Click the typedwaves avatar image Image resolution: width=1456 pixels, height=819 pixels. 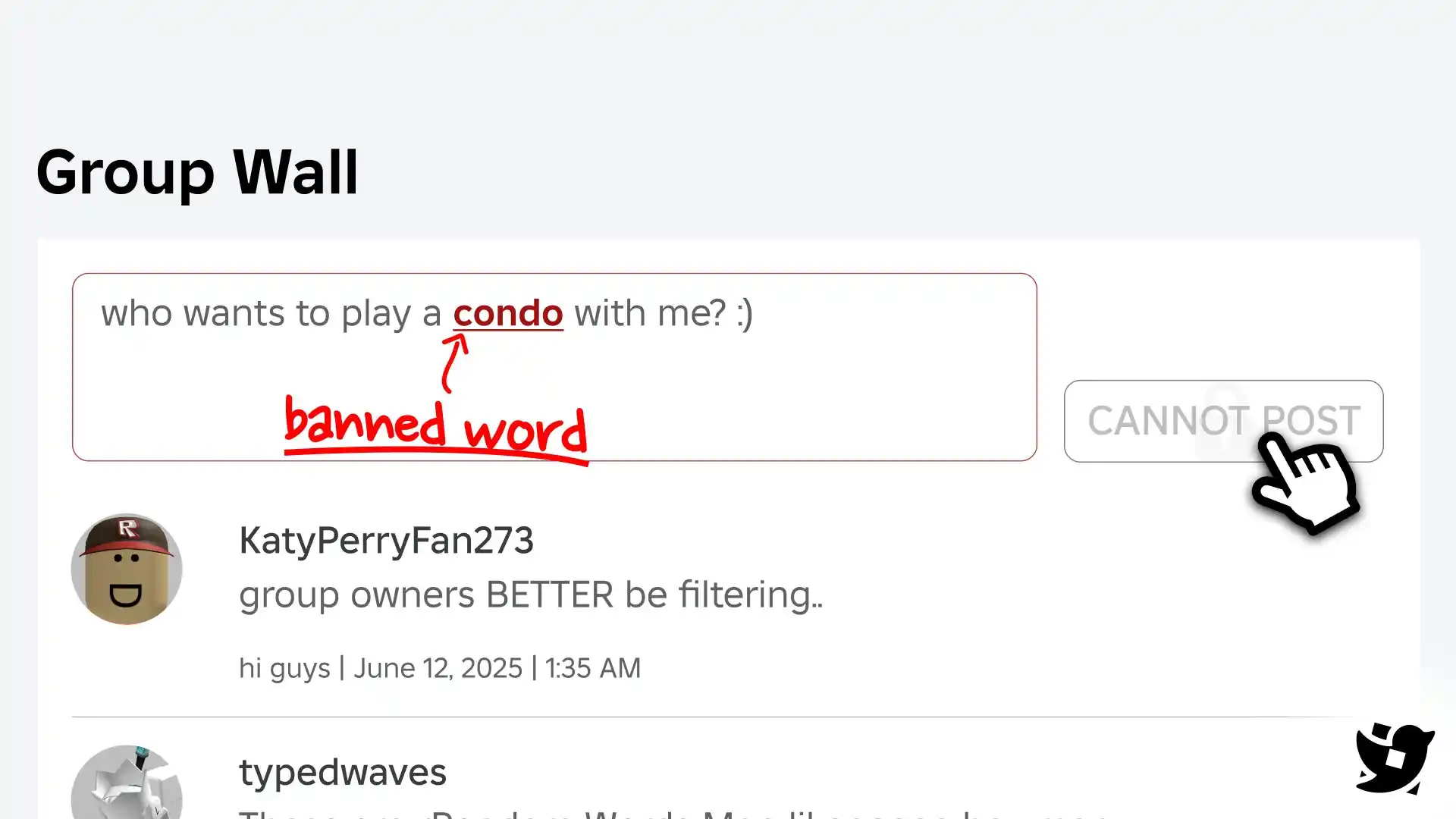pyautogui.click(x=127, y=782)
